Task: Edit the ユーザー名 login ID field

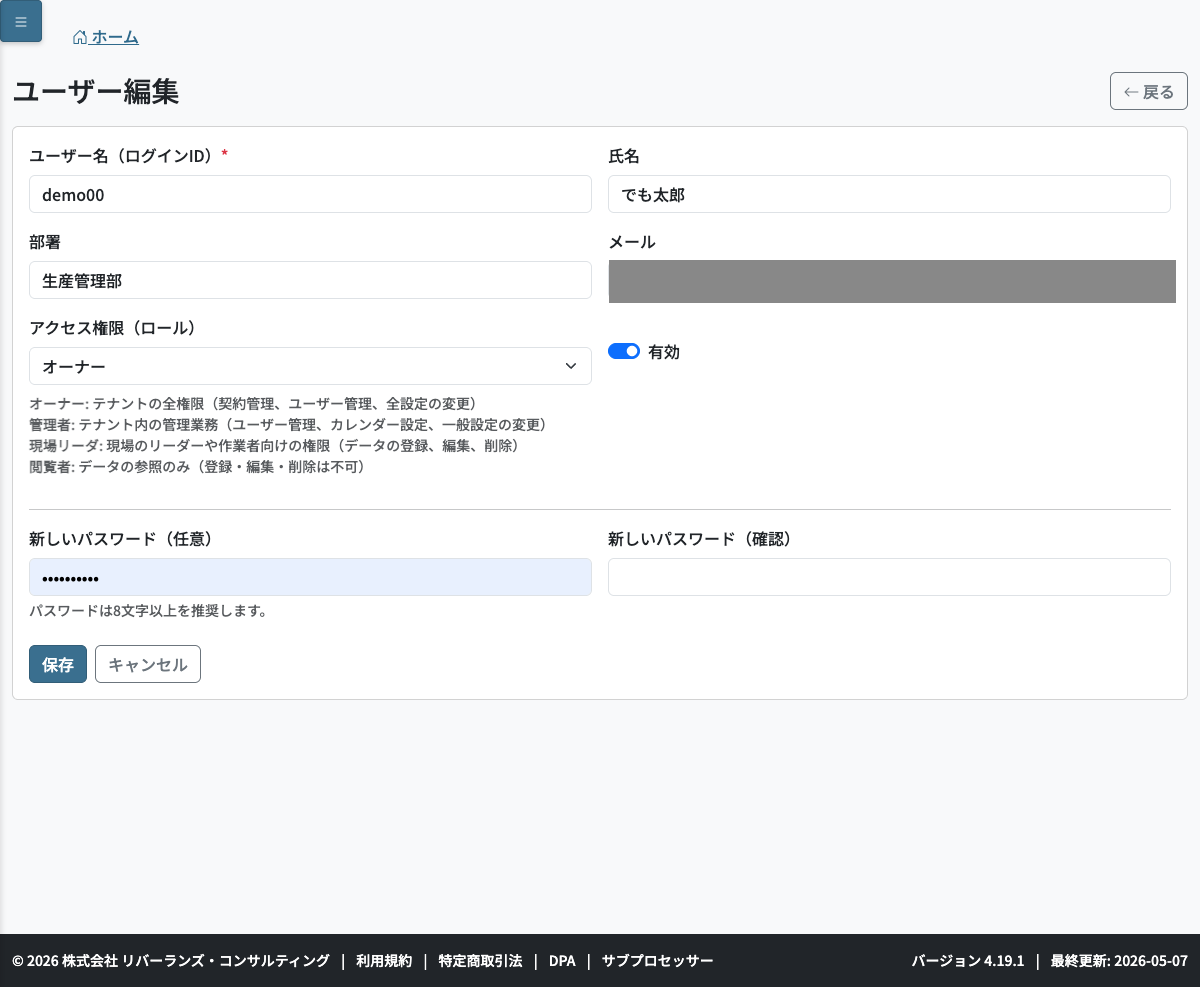Action: point(310,194)
